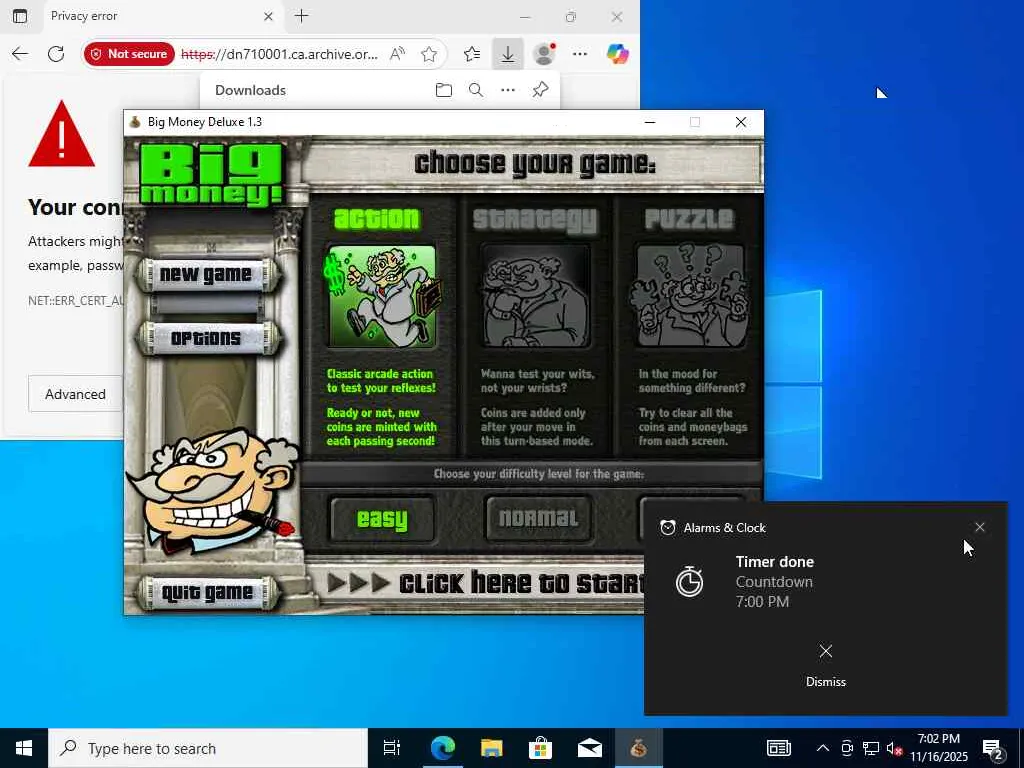Select the Strategy game mode picture
Viewport: 1024px width, 768px height.
click(x=536, y=296)
